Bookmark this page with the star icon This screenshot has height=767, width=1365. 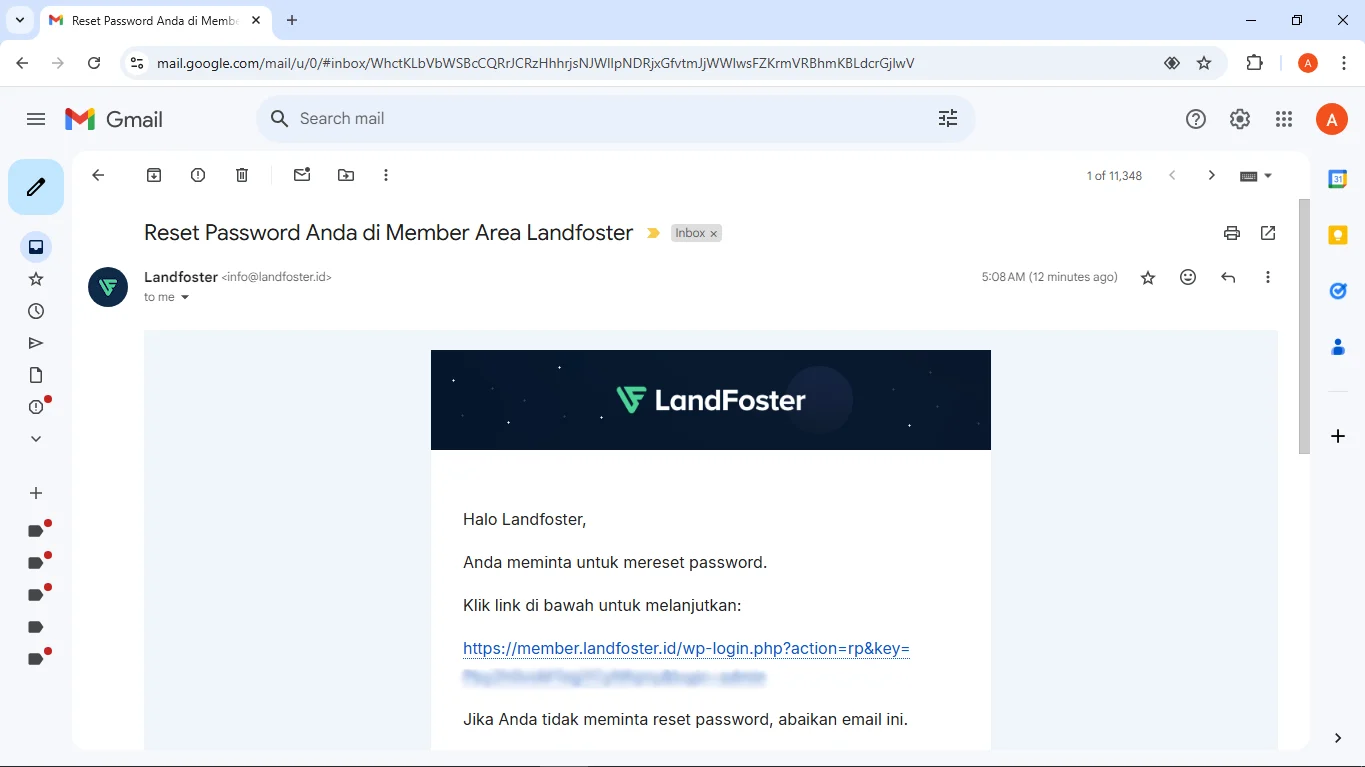point(1204,63)
